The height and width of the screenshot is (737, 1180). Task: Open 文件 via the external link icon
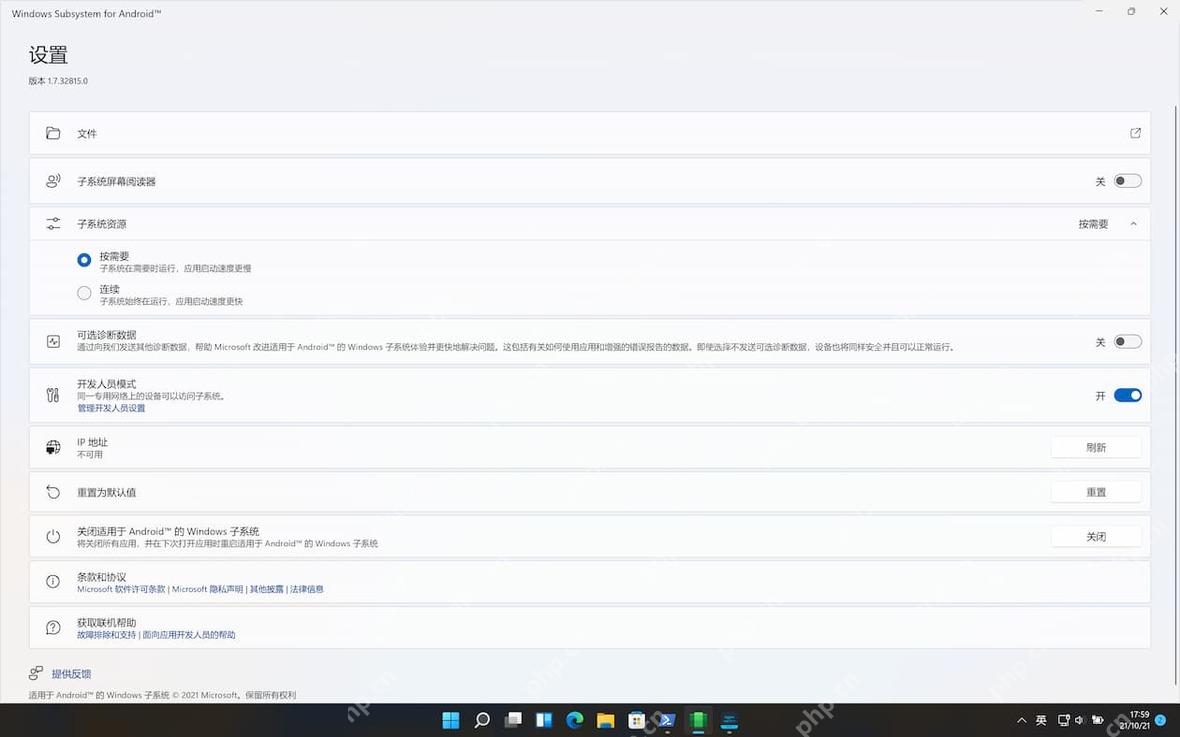[1135, 133]
